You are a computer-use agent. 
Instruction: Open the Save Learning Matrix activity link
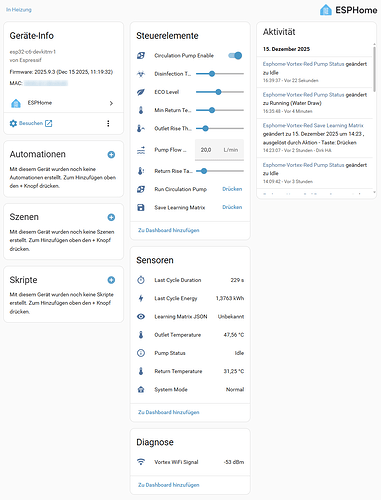click(313, 126)
